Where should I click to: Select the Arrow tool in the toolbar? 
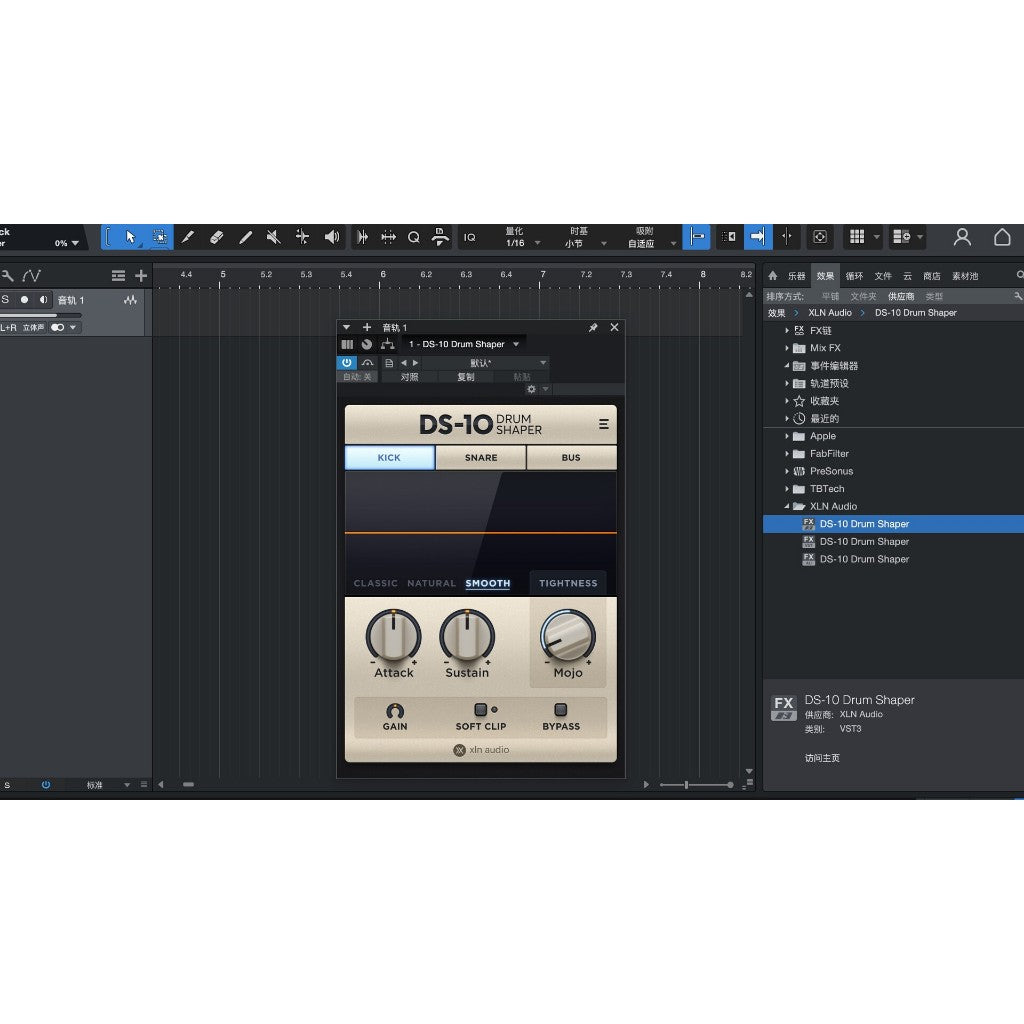pos(130,237)
